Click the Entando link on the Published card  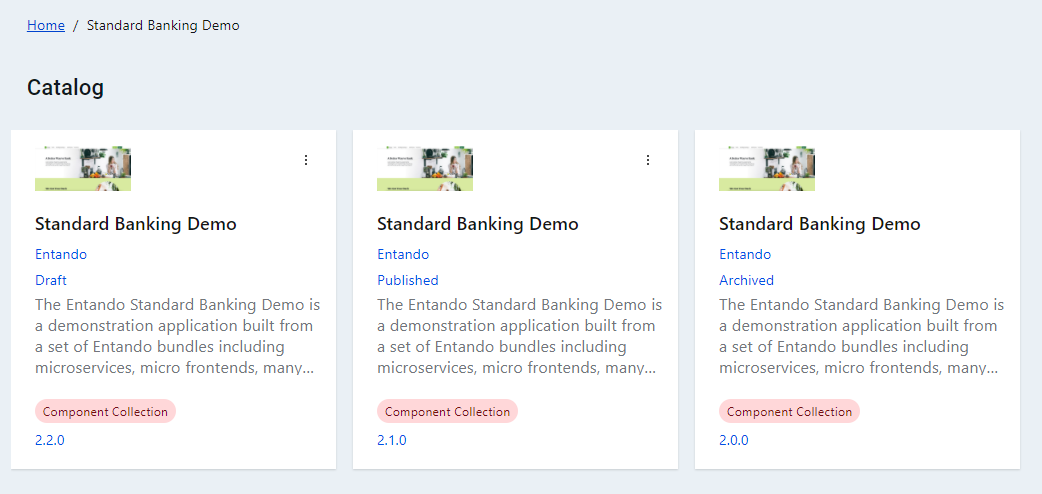pos(403,254)
